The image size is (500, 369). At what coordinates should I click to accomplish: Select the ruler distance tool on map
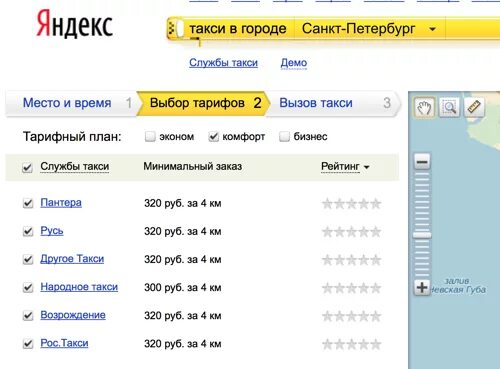(x=474, y=107)
